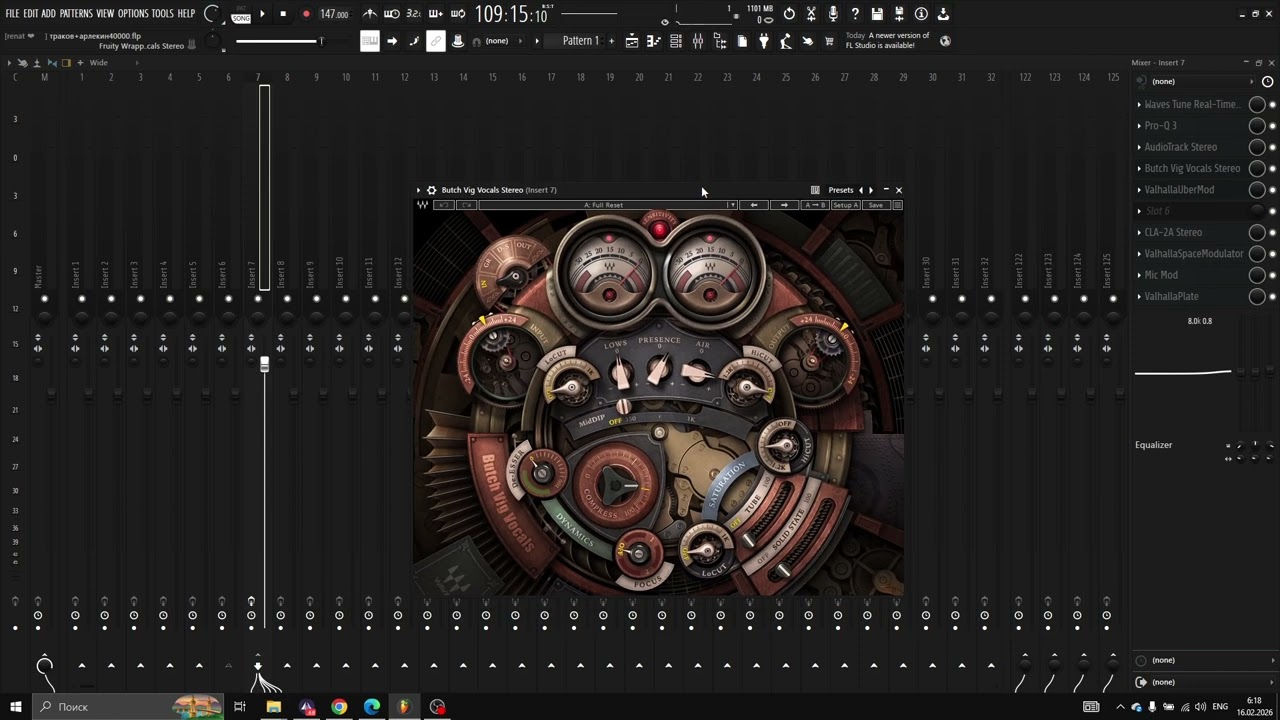Toggle the active link chain icon
Viewport: 1280px width, 720px height.
pos(436,41)
